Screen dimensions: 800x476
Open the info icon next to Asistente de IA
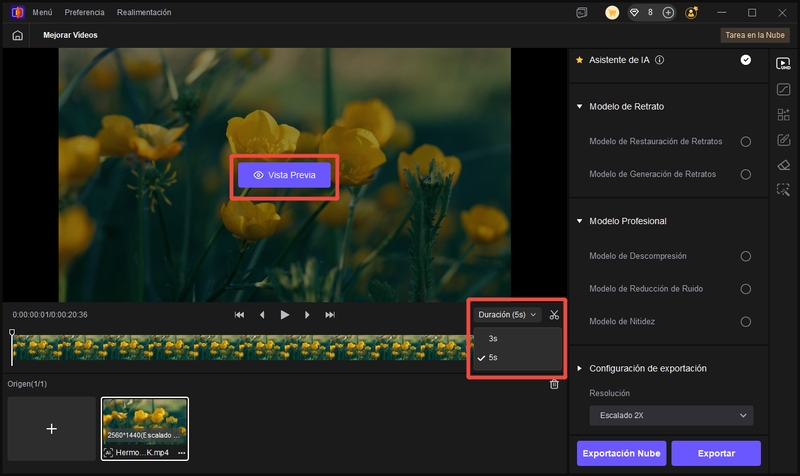[659, 60]
